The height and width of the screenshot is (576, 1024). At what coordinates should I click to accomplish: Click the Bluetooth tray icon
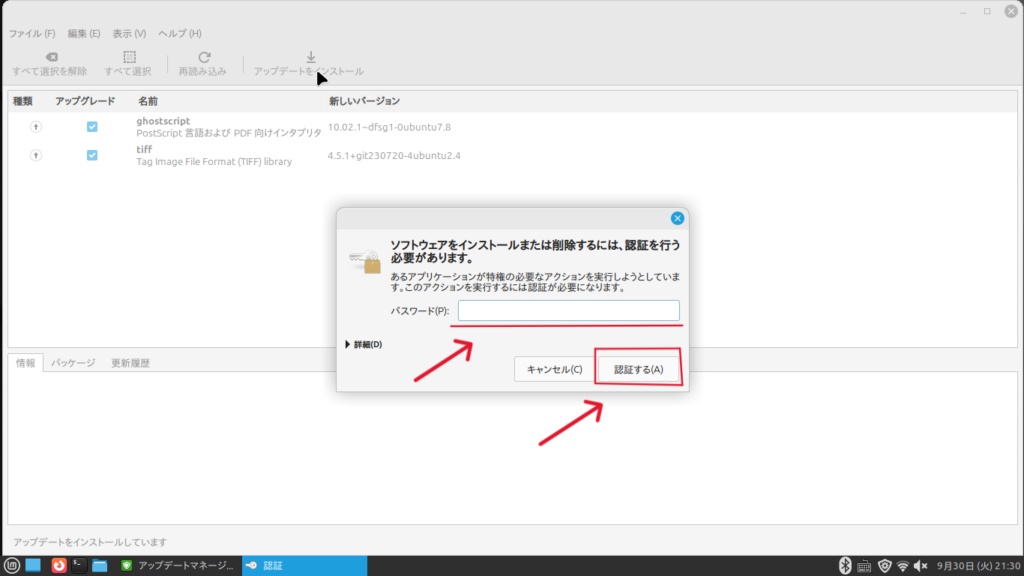point(843,566)
